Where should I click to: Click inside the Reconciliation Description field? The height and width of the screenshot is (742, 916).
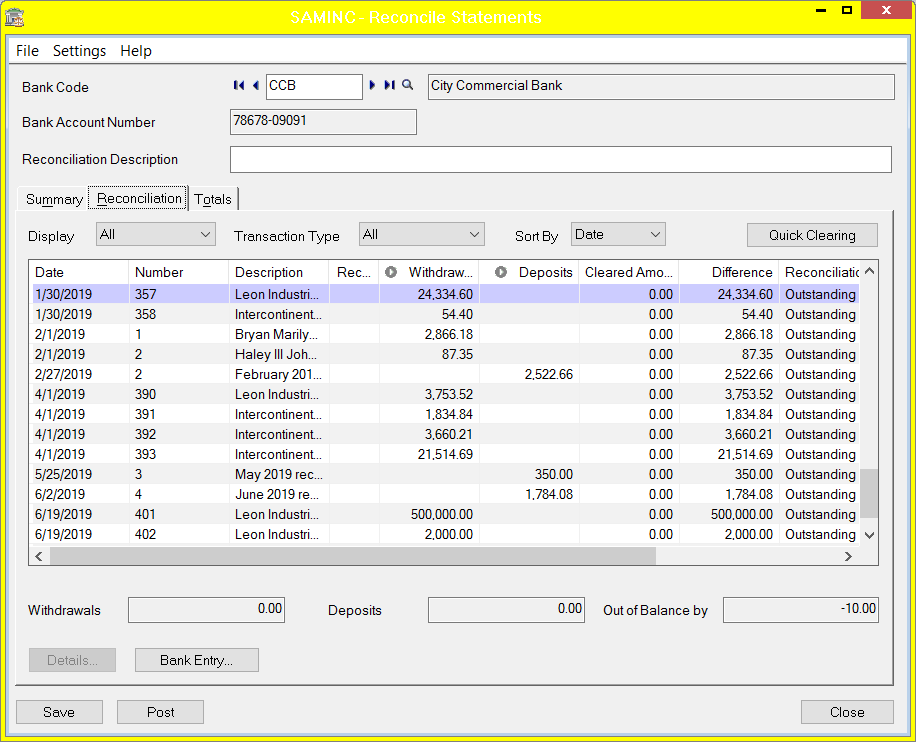click(x=560, y=159)
